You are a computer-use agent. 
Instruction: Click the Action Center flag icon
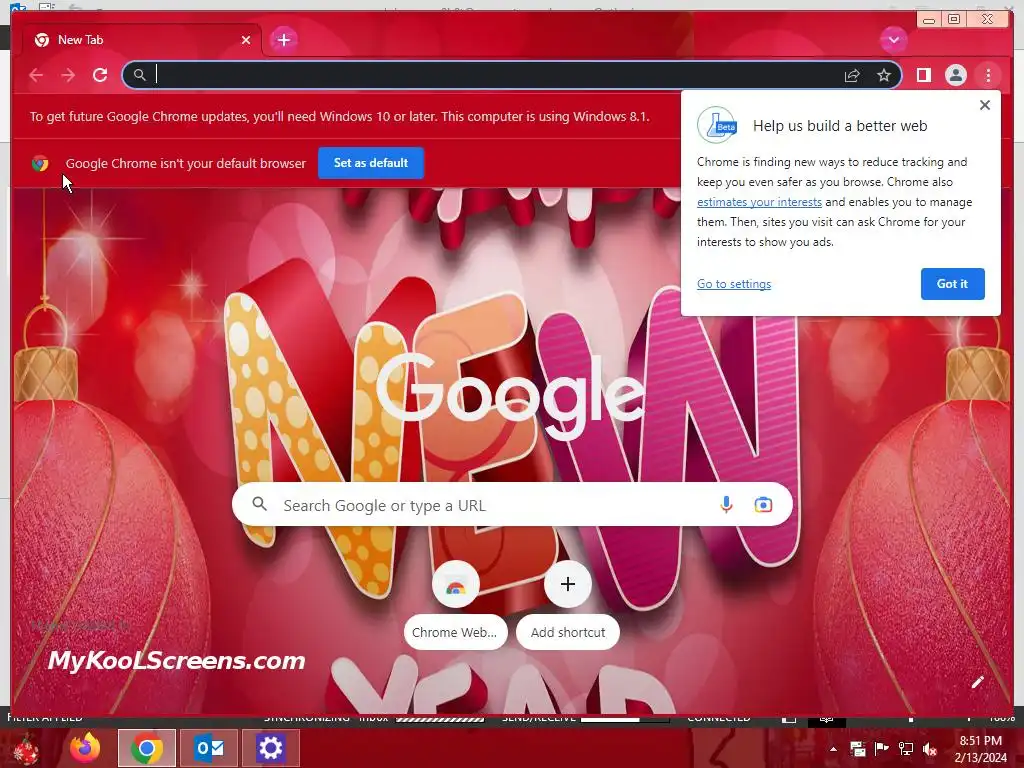(x=881, y=749)
